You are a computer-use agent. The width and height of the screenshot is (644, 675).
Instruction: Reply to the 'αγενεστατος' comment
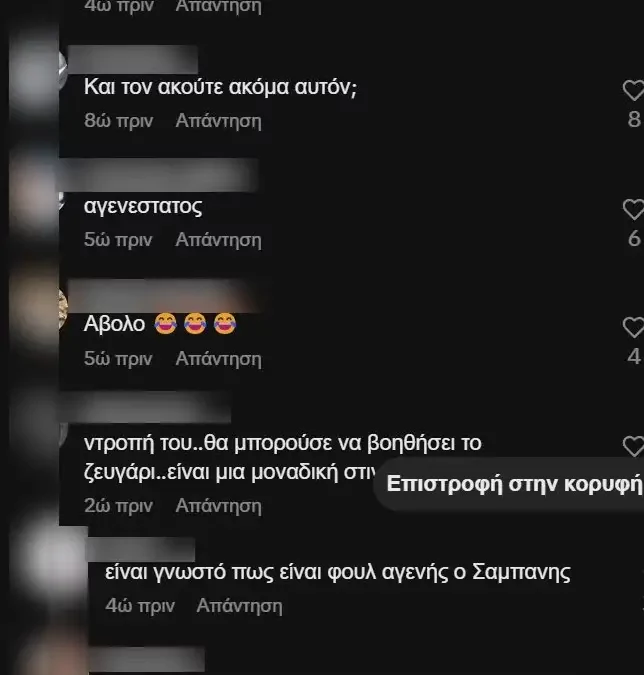(218, 240)
